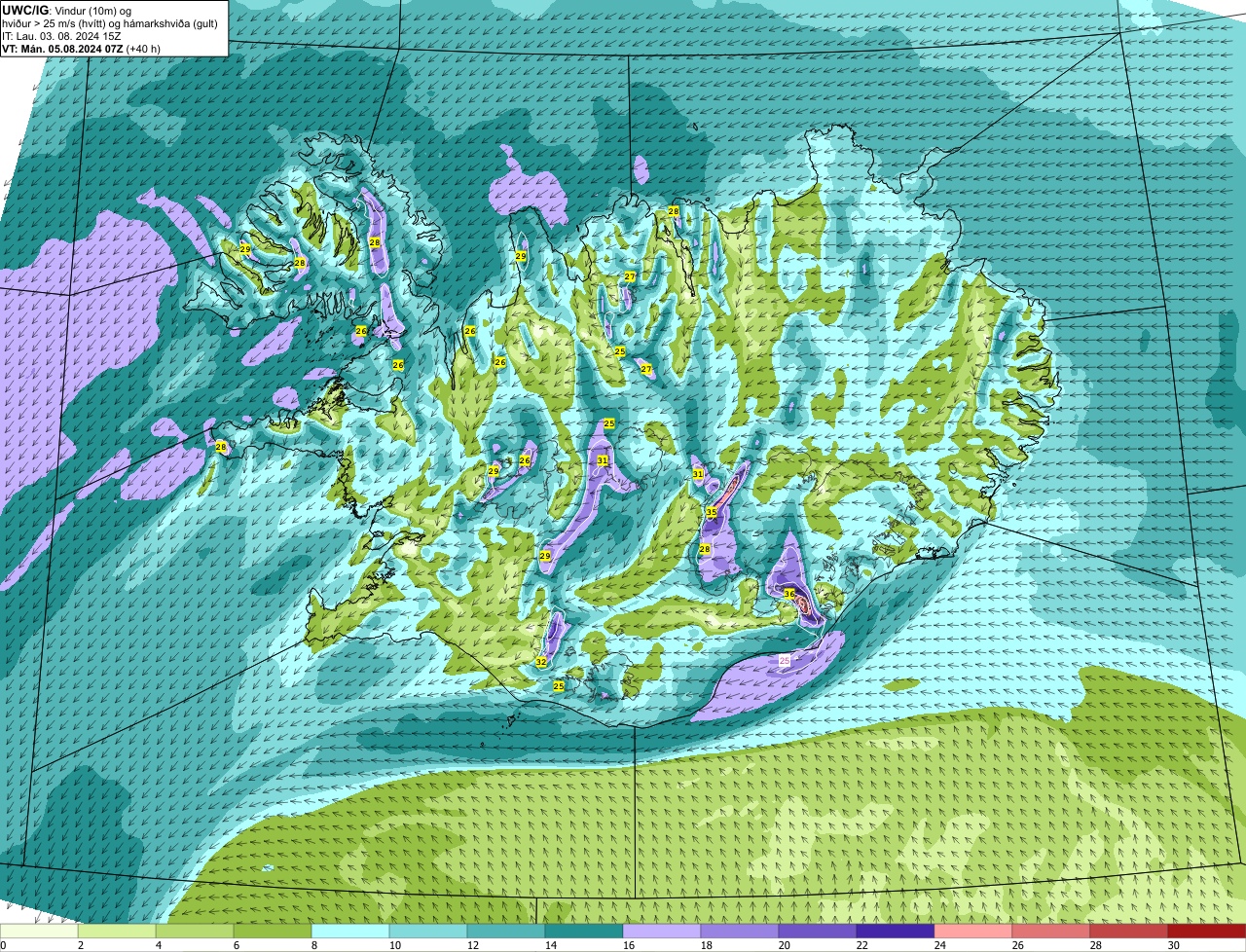Pick the 22–24 dark indigo legend swatch
The height and width of the screenshot is (952, 1246).
(896, 932)
